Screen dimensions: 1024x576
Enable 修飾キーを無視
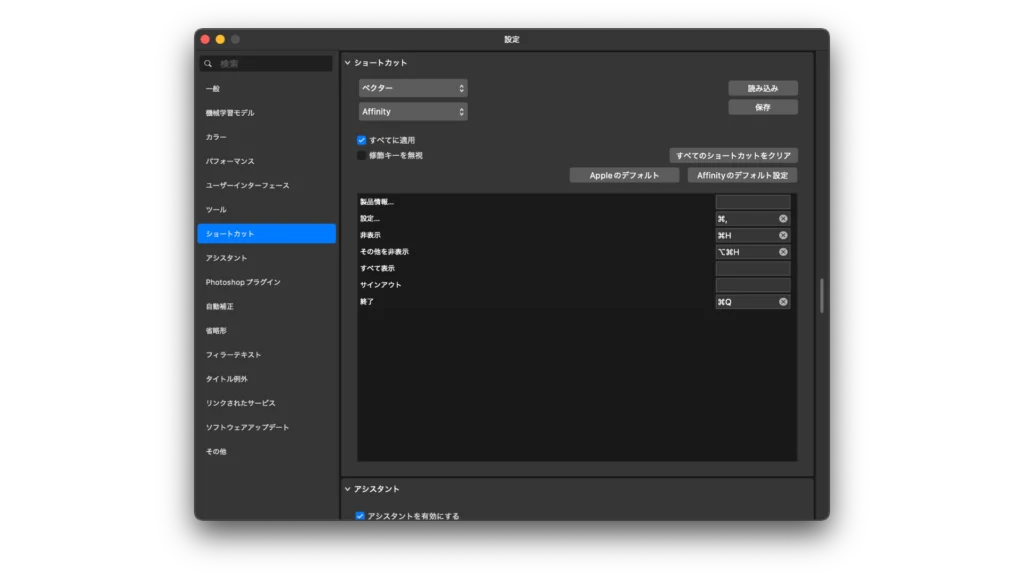(x=359, y=156)
